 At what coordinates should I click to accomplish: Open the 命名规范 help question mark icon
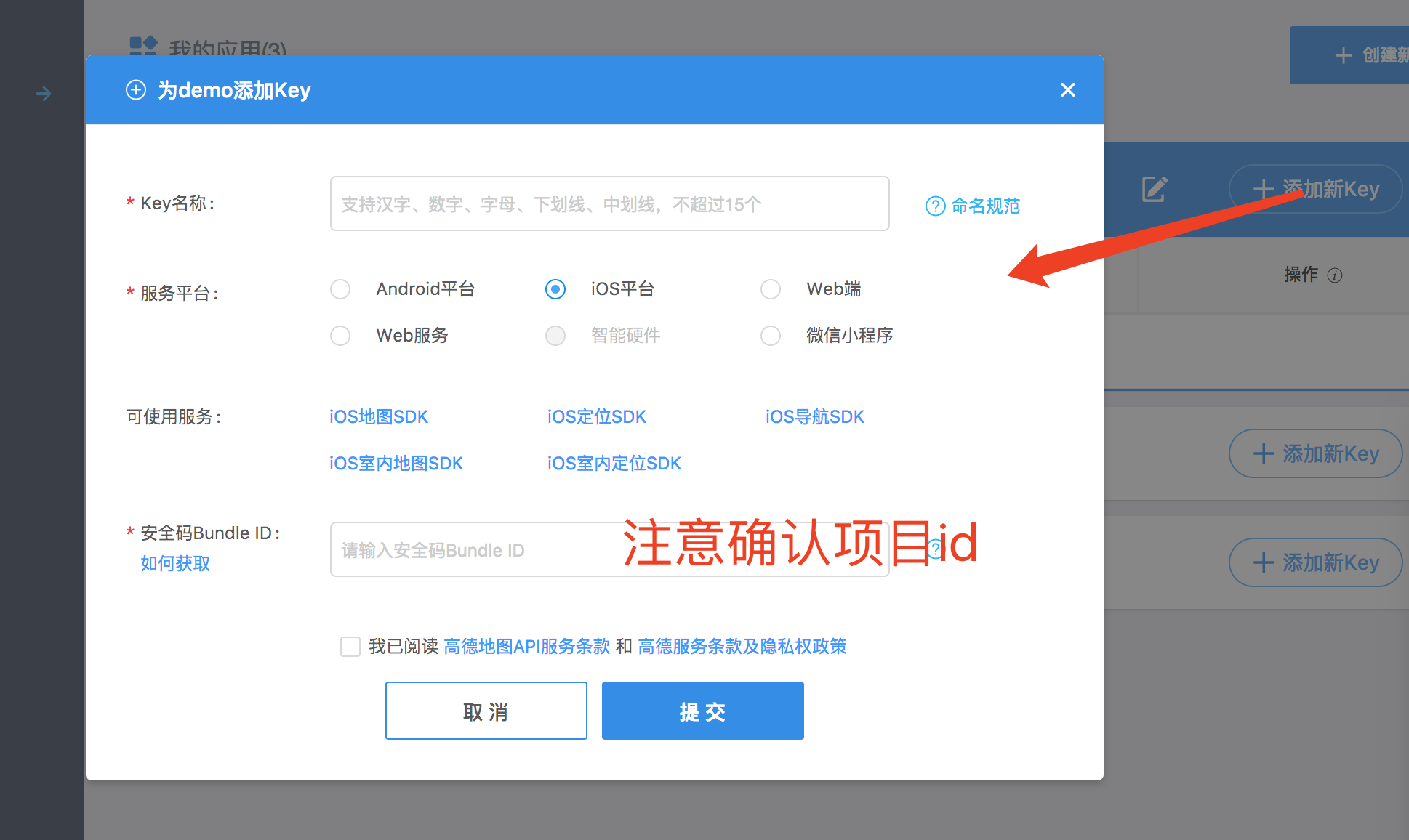click(x=935, y=206)
